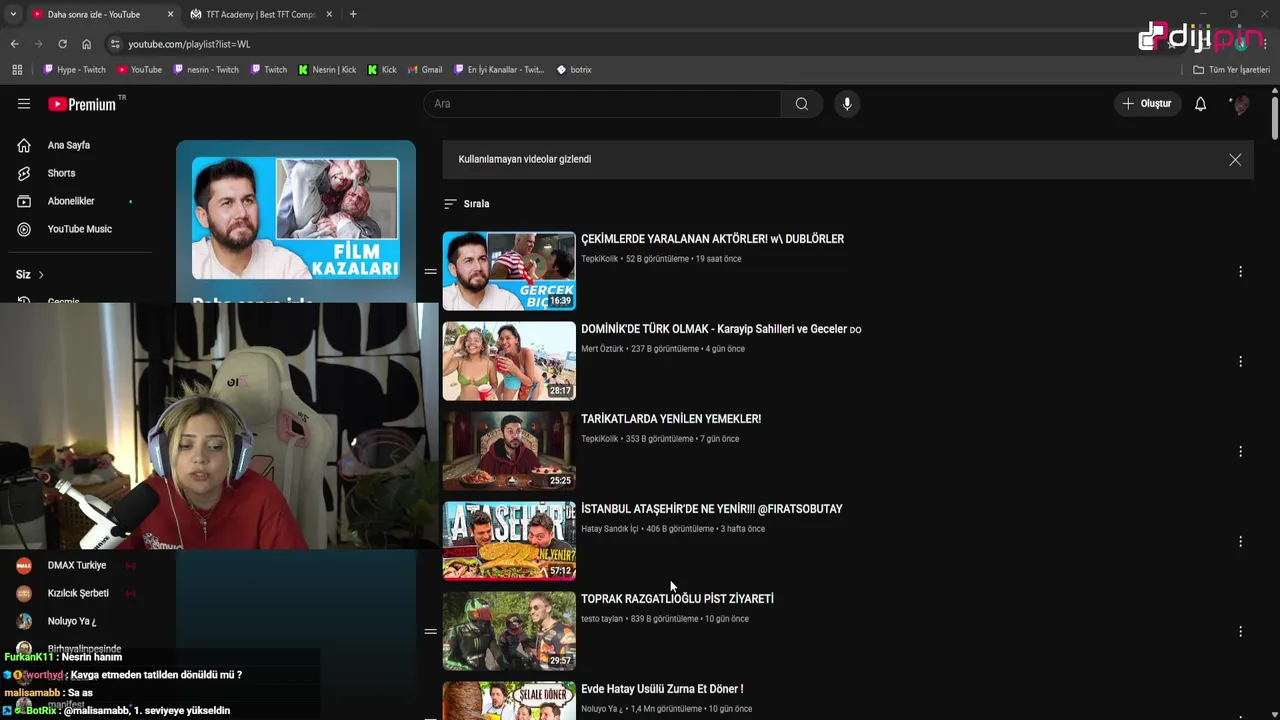Viewport: 1280px width, 720px height.
Task: Click drag handle of ÇEKİMLERDE YARALANAN AKTÖRLER row
Action: (430, 272)
